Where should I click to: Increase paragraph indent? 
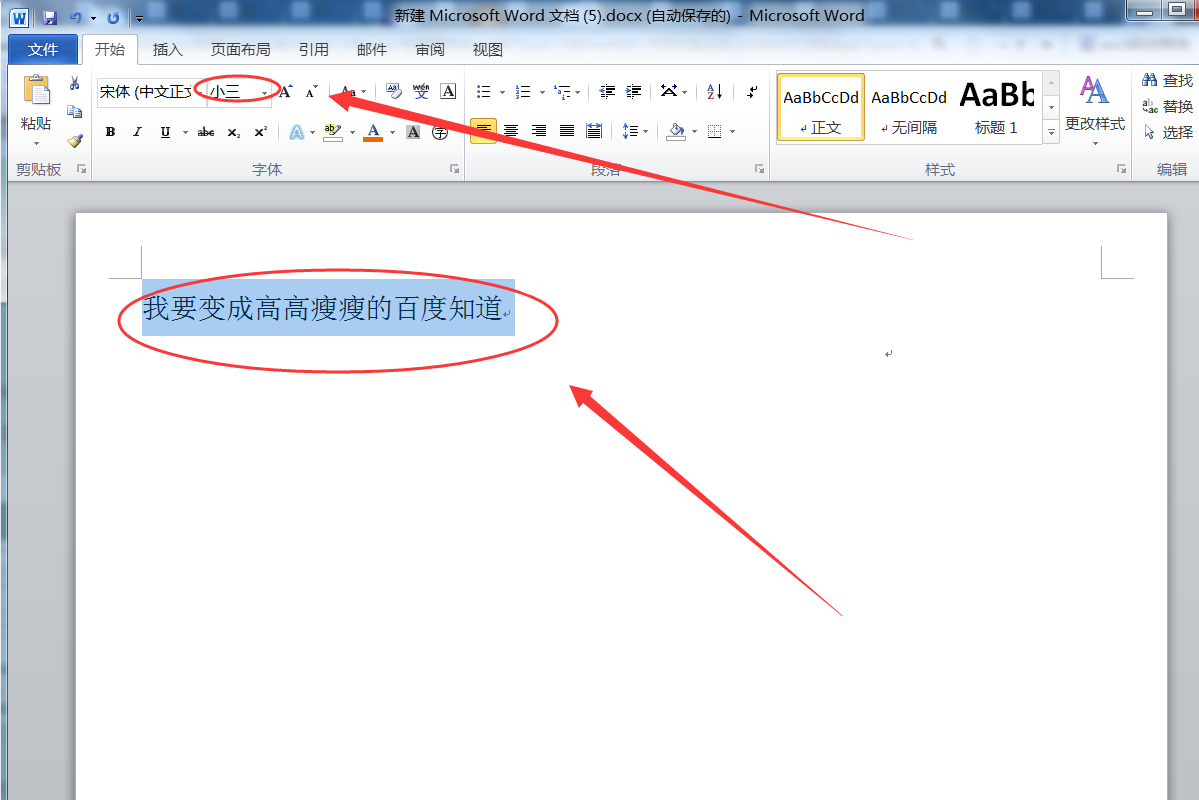634,92
